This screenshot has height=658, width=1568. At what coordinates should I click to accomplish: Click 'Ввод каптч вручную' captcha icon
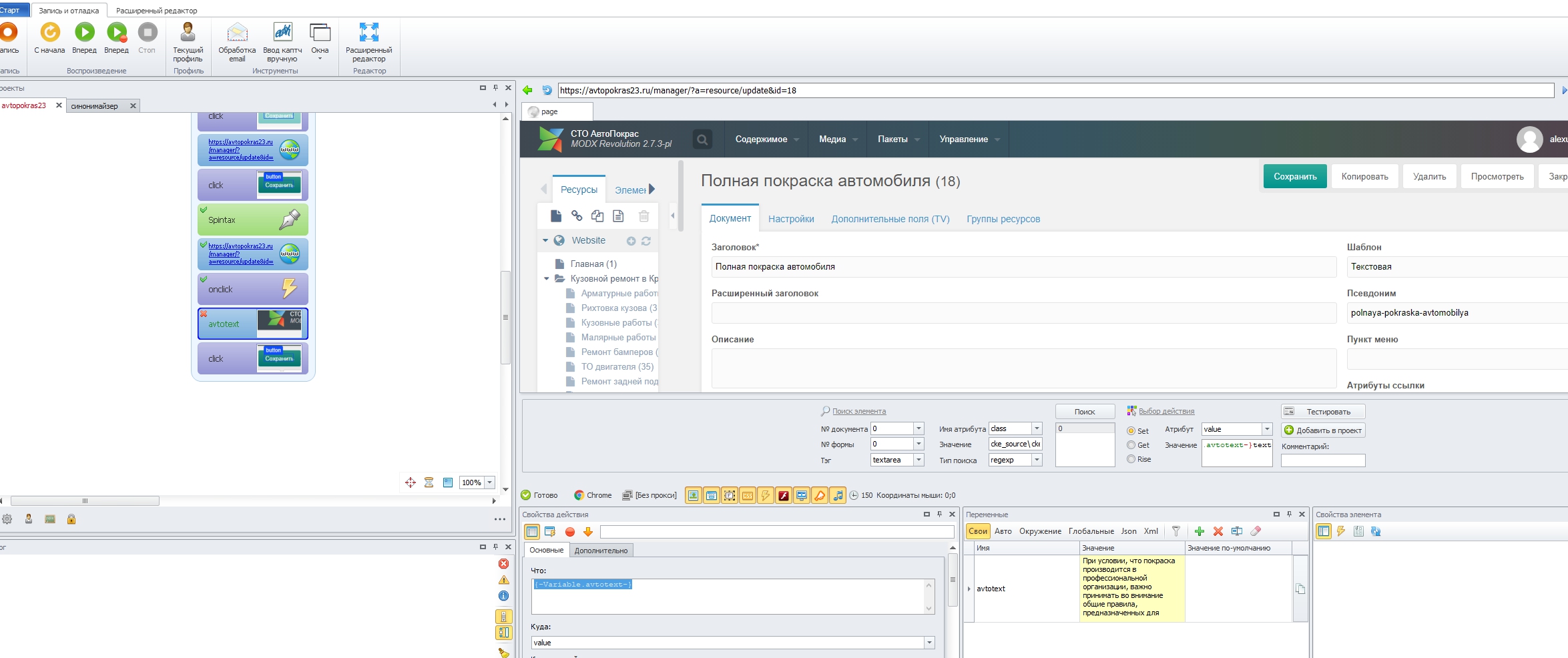pos(282,33)
